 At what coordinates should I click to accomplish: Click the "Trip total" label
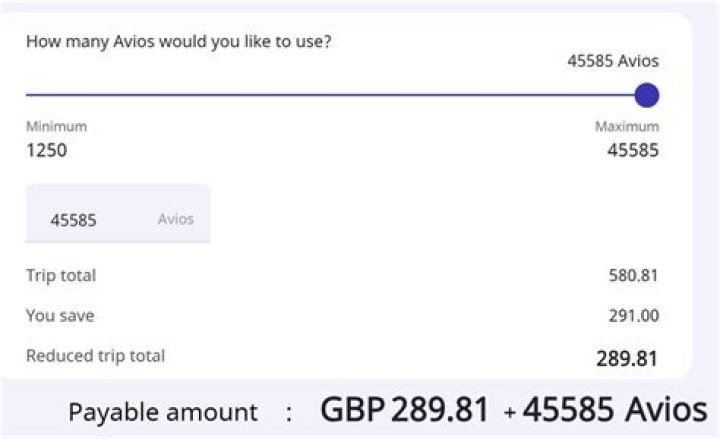61,276
